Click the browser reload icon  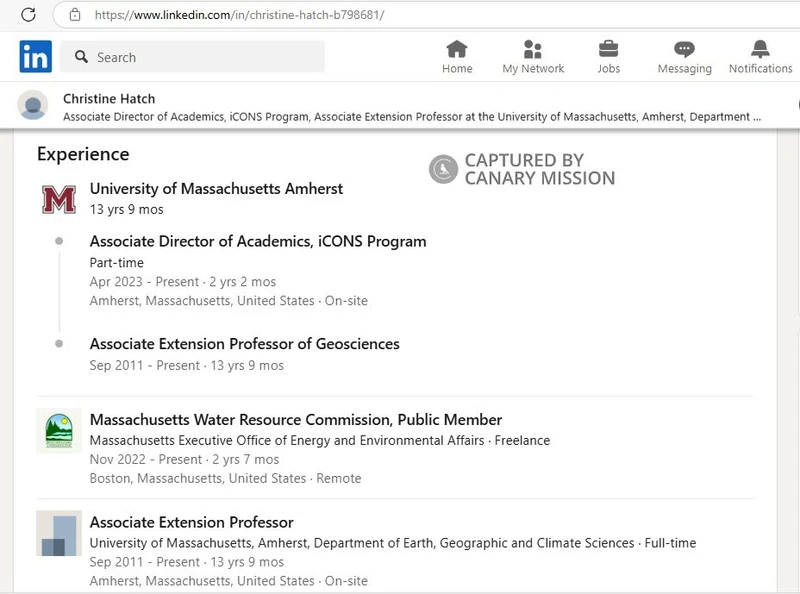[x=29, y=14]
